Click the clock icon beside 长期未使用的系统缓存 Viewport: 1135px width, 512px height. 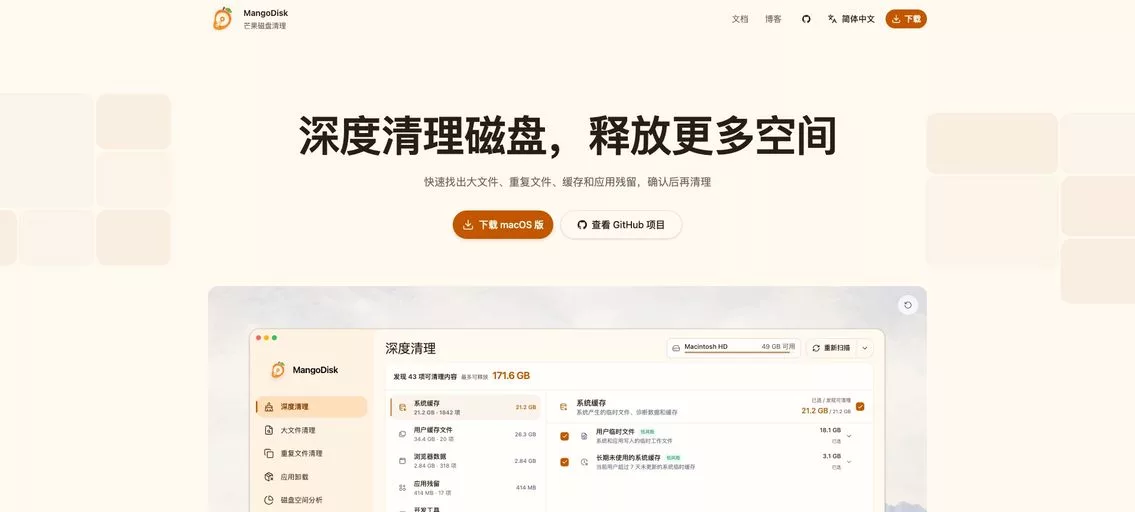584,462
